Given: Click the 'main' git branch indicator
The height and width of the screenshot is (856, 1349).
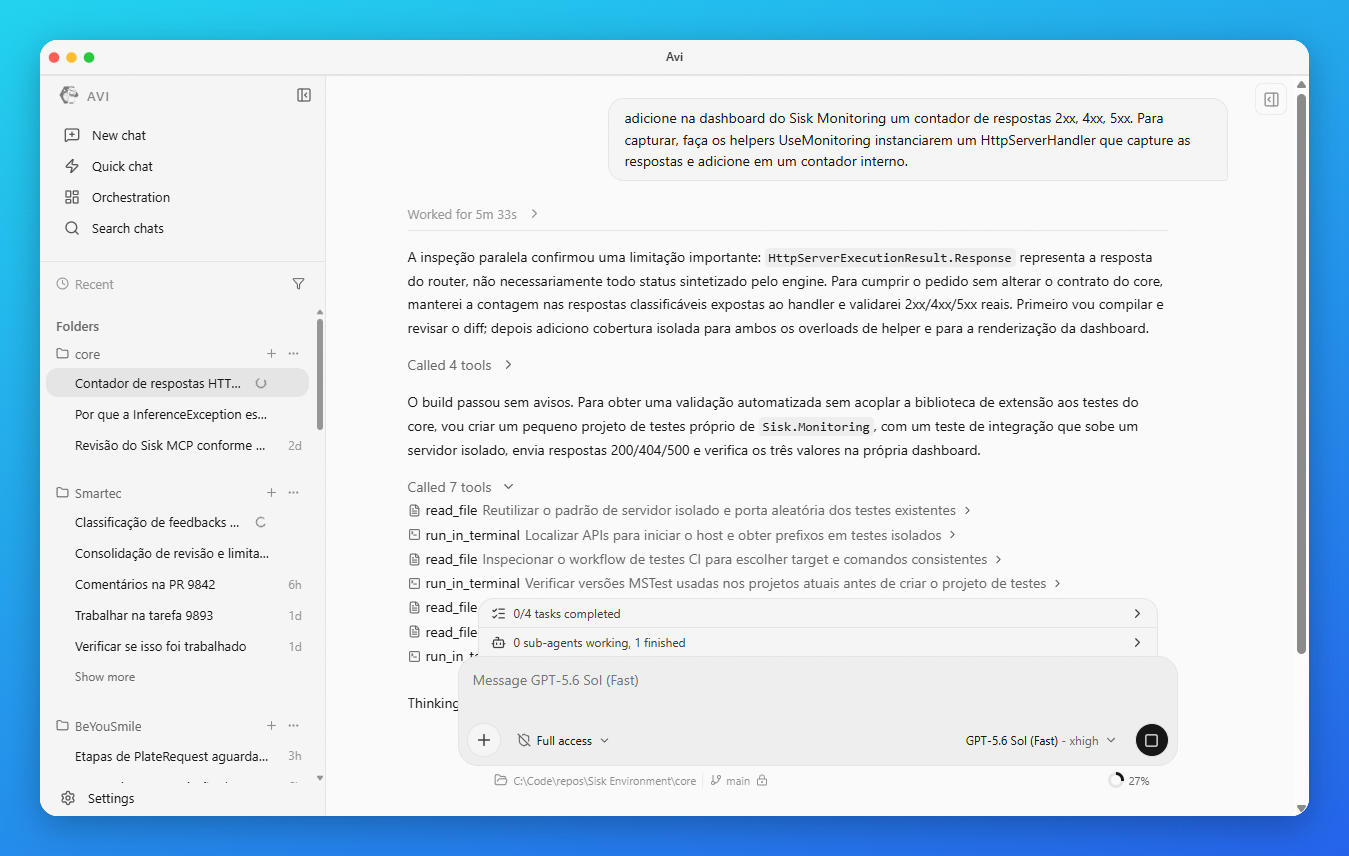Looking at the screenshot, I should point(730,781).
